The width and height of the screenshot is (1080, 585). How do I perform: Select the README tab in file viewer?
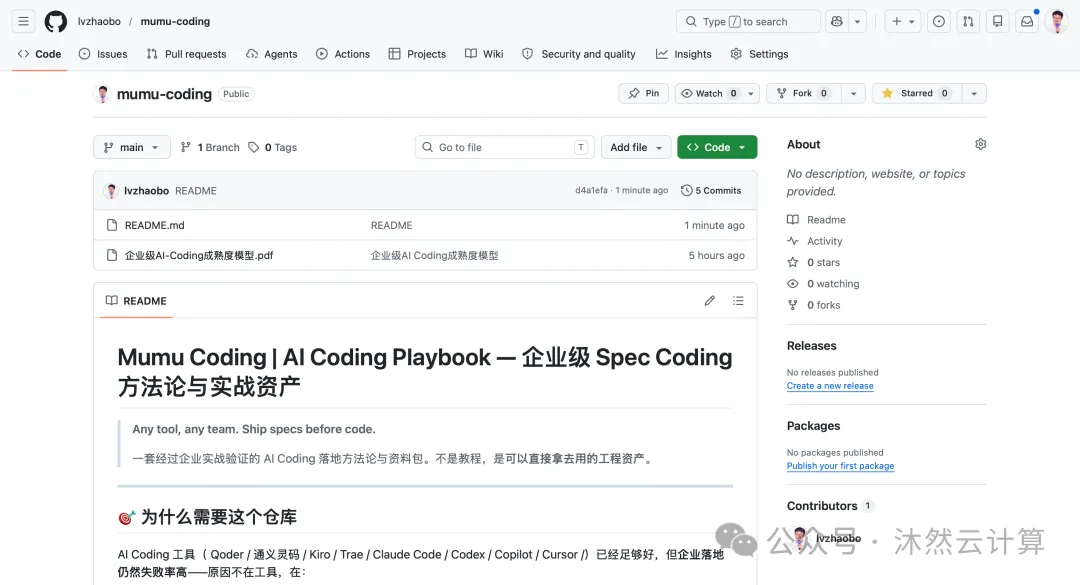[x=136, y=301]
